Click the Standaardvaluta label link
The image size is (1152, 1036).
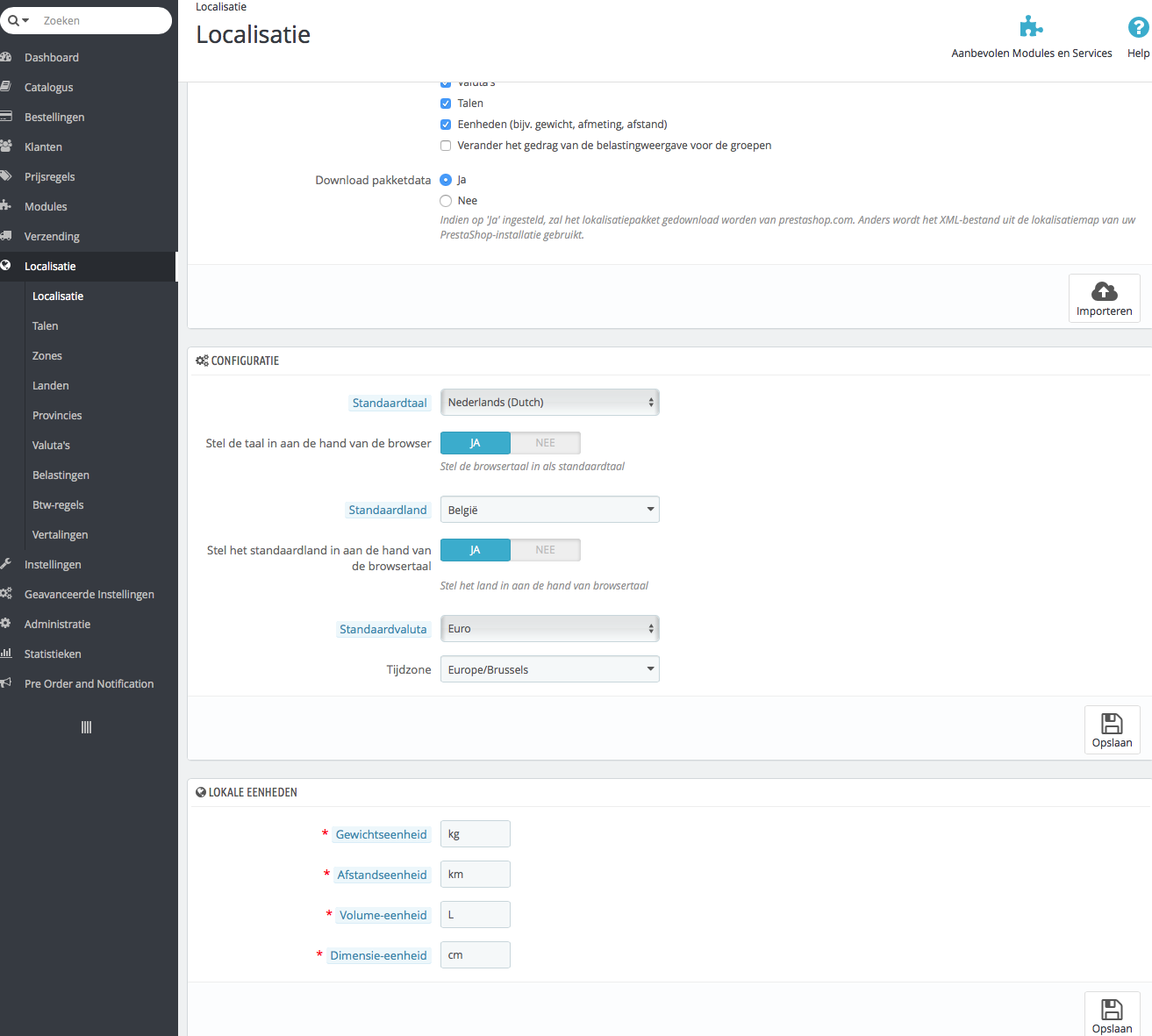pyautogui.click(x=383, y=629)
